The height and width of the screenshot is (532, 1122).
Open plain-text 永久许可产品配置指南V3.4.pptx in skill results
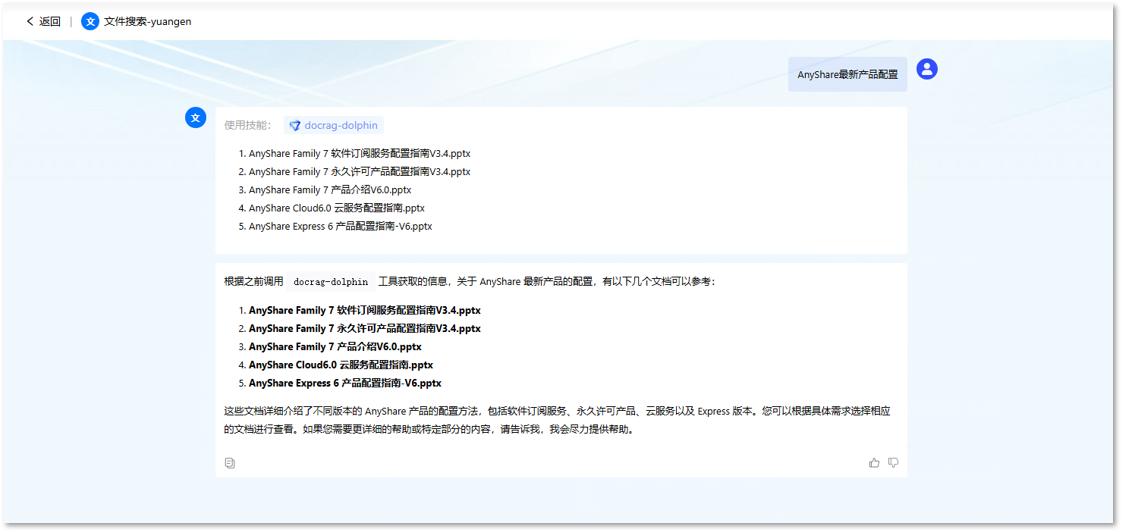tap(359, 172)
